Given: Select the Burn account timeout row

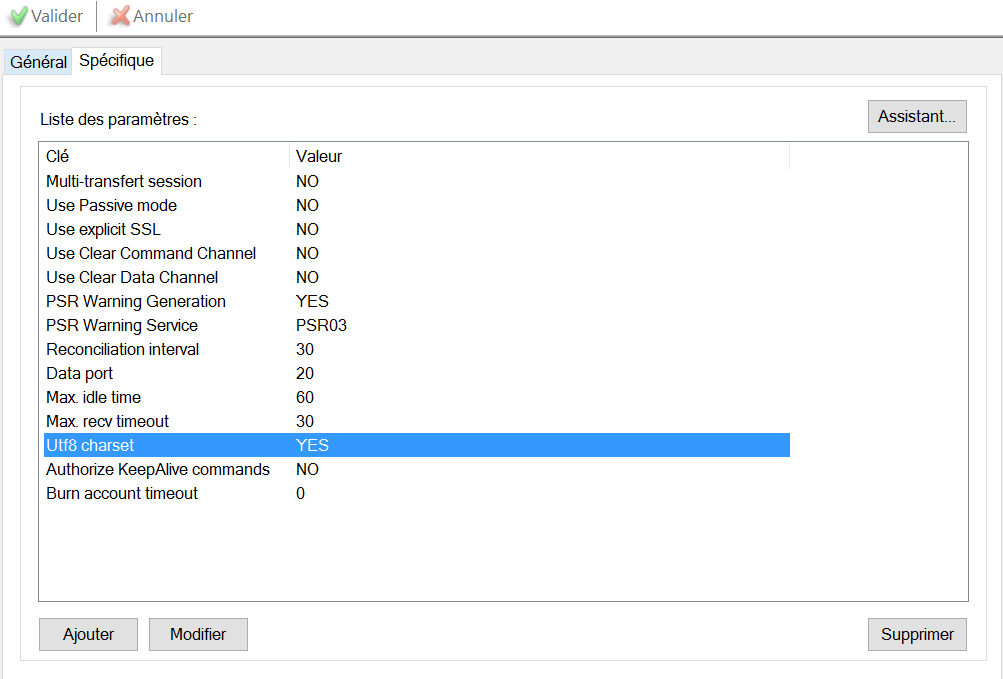Looking at the screenshot, I should 122,494.
